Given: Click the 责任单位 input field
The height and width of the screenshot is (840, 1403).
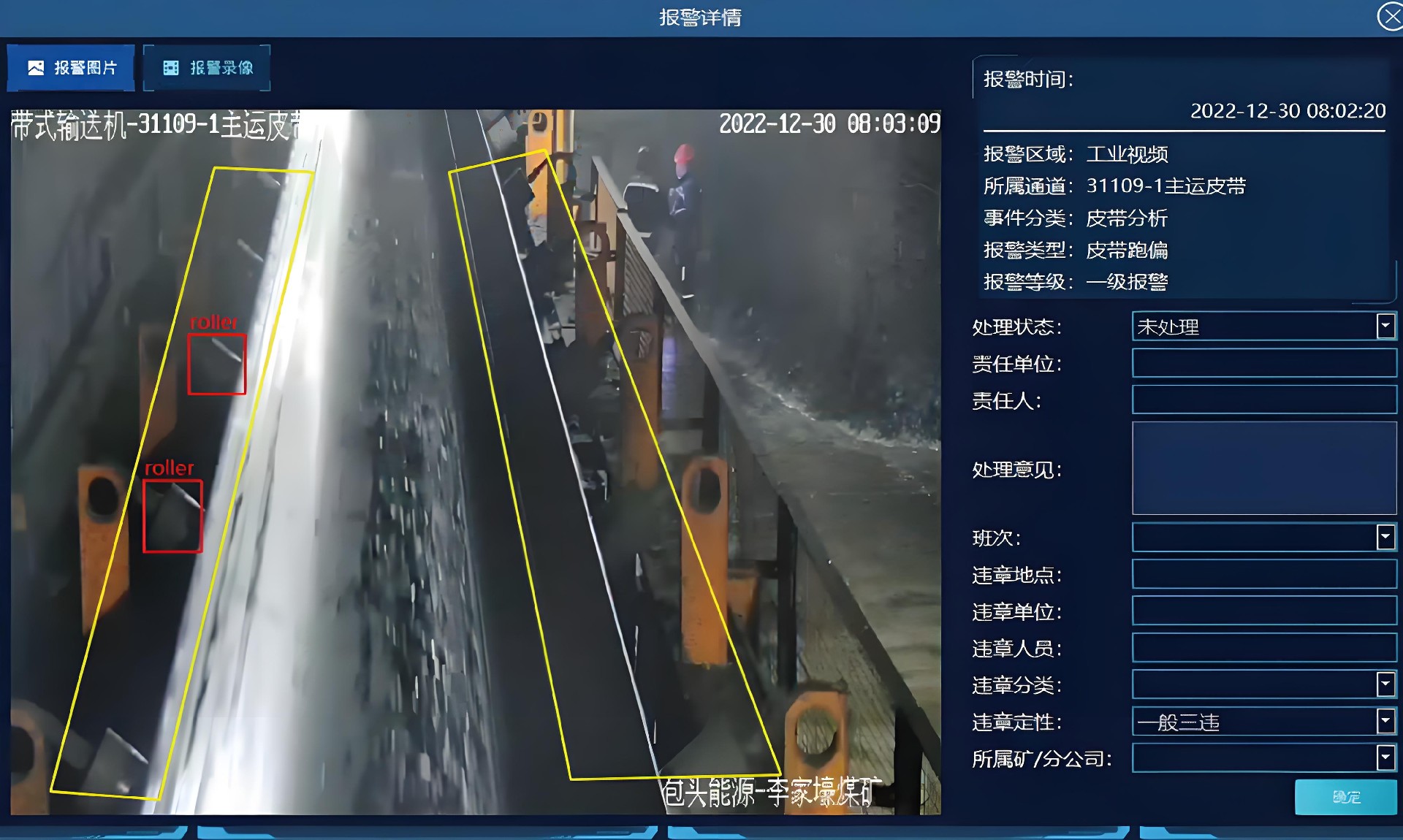Looking at the screenshot, I should pyautogui.click(x=1263, y=363).
